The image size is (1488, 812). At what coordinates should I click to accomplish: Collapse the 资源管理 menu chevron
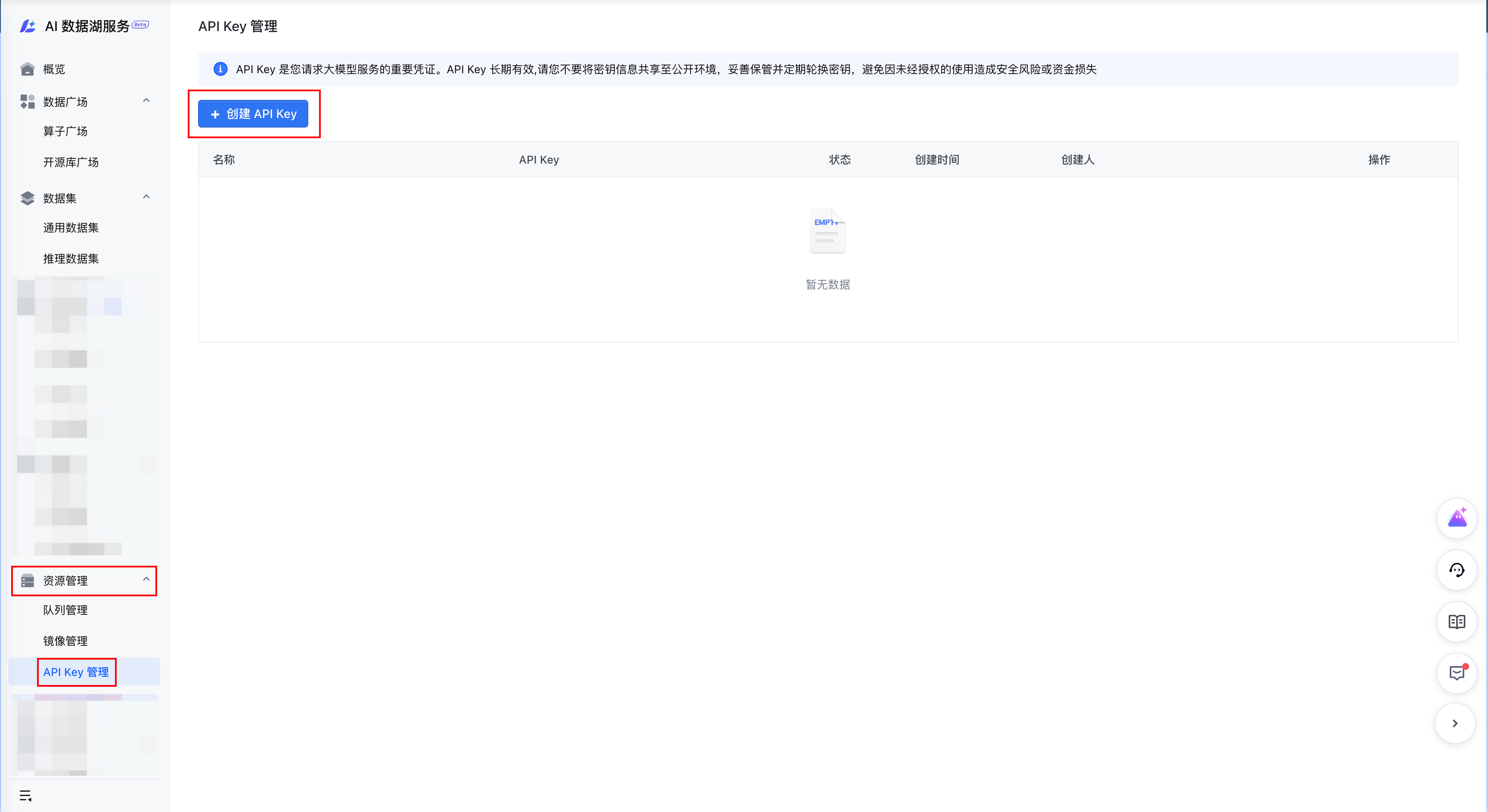pyautogui.click(x=146, y=579)
